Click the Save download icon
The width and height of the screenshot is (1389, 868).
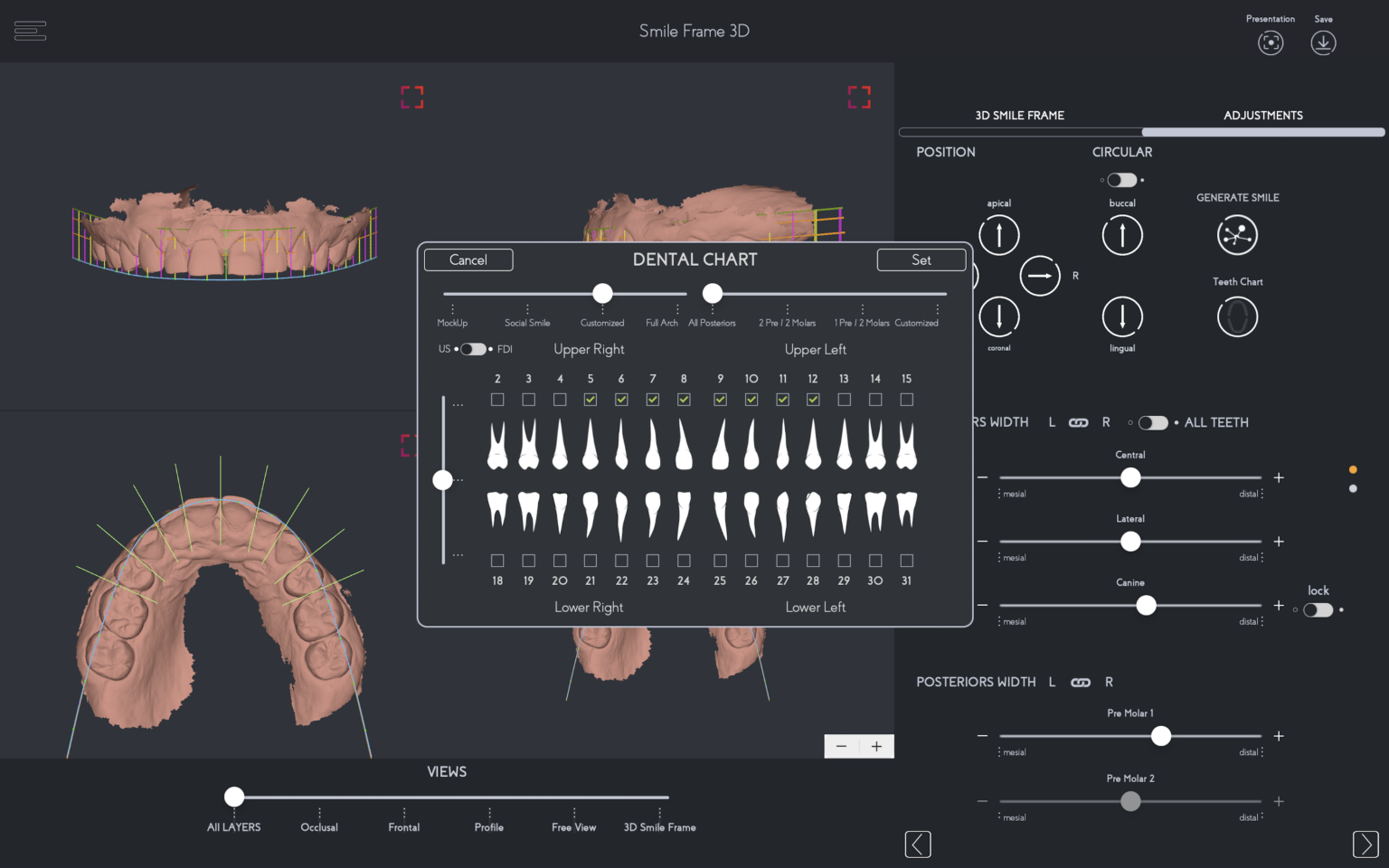pos(1323,42)
